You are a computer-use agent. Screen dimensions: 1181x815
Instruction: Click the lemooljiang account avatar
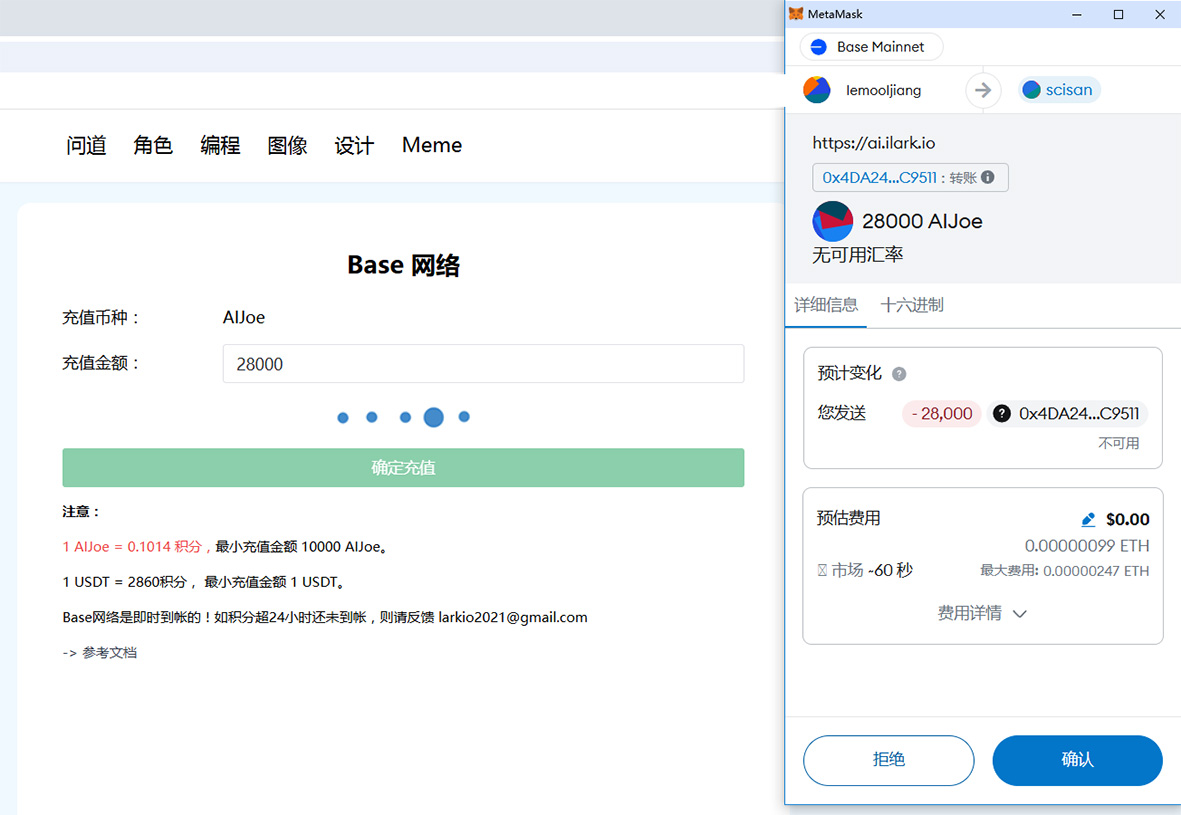click(816, 90)
